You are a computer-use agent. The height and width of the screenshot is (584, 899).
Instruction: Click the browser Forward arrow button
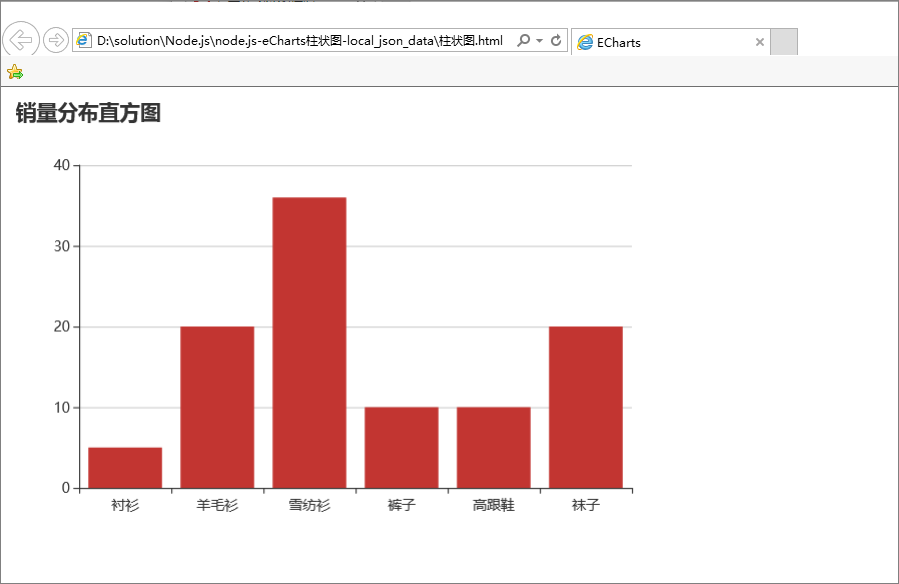(x=56, y=40)
